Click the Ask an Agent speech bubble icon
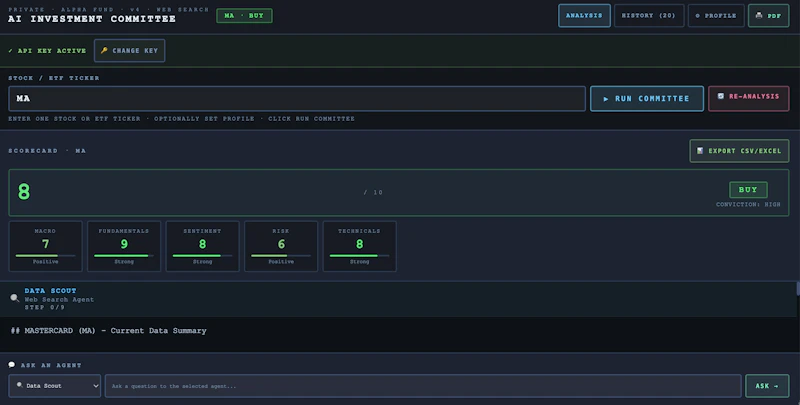This screenshot has width=800, height=405. click(x=12, y=365)
